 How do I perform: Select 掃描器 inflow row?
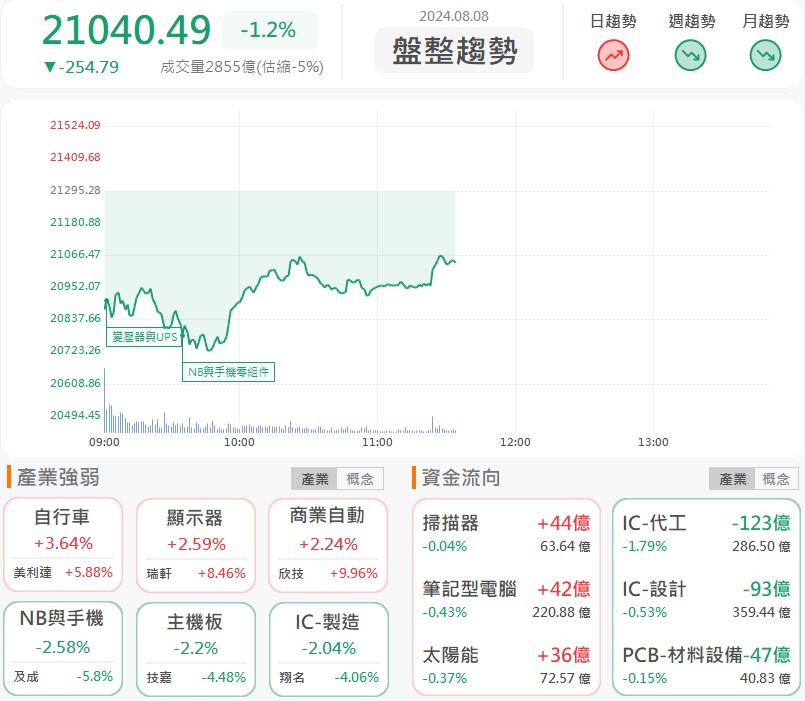click(x=506, y=534)
